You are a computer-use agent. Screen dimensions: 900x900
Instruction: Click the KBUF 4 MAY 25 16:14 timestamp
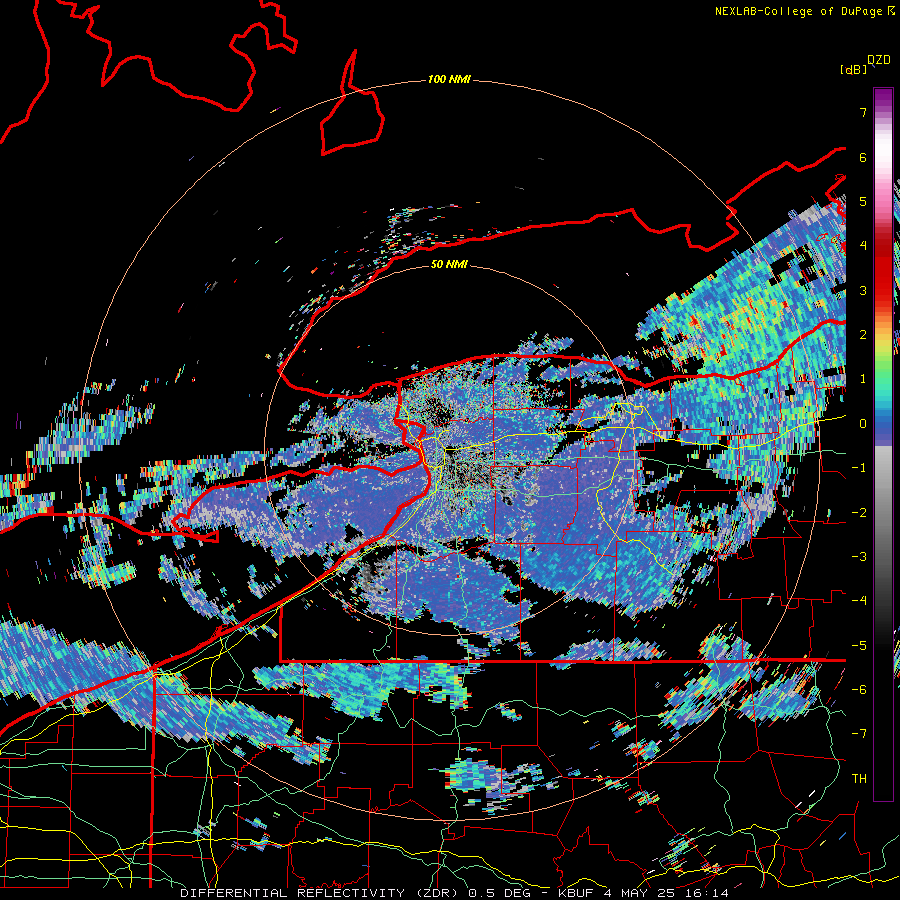tap(643, 893)
